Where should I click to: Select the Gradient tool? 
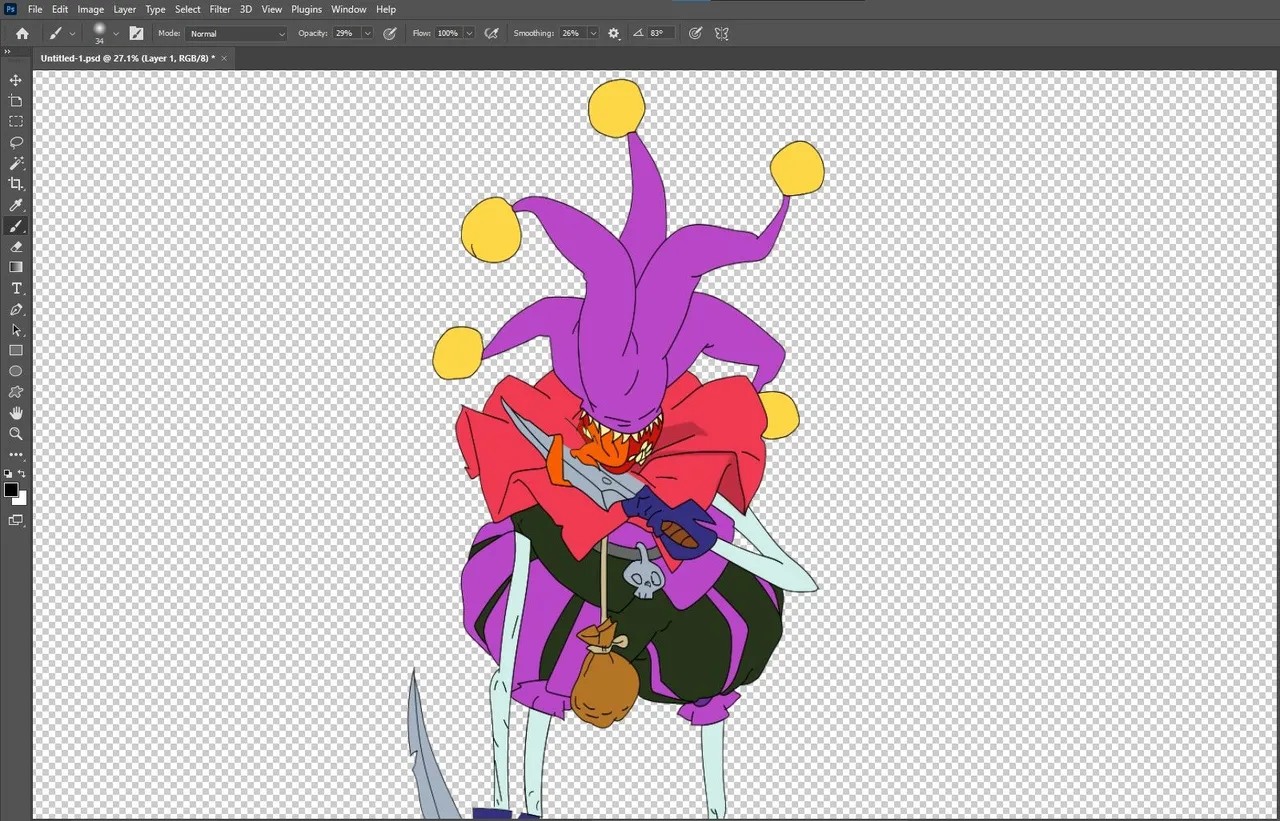click(16, 267)
